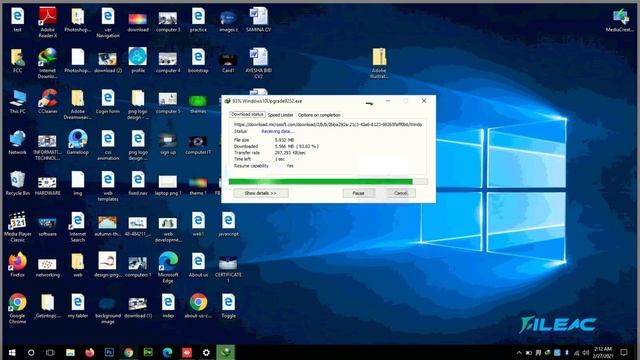
Task: Select the Toggle HTML file
Action: (228, 305)
